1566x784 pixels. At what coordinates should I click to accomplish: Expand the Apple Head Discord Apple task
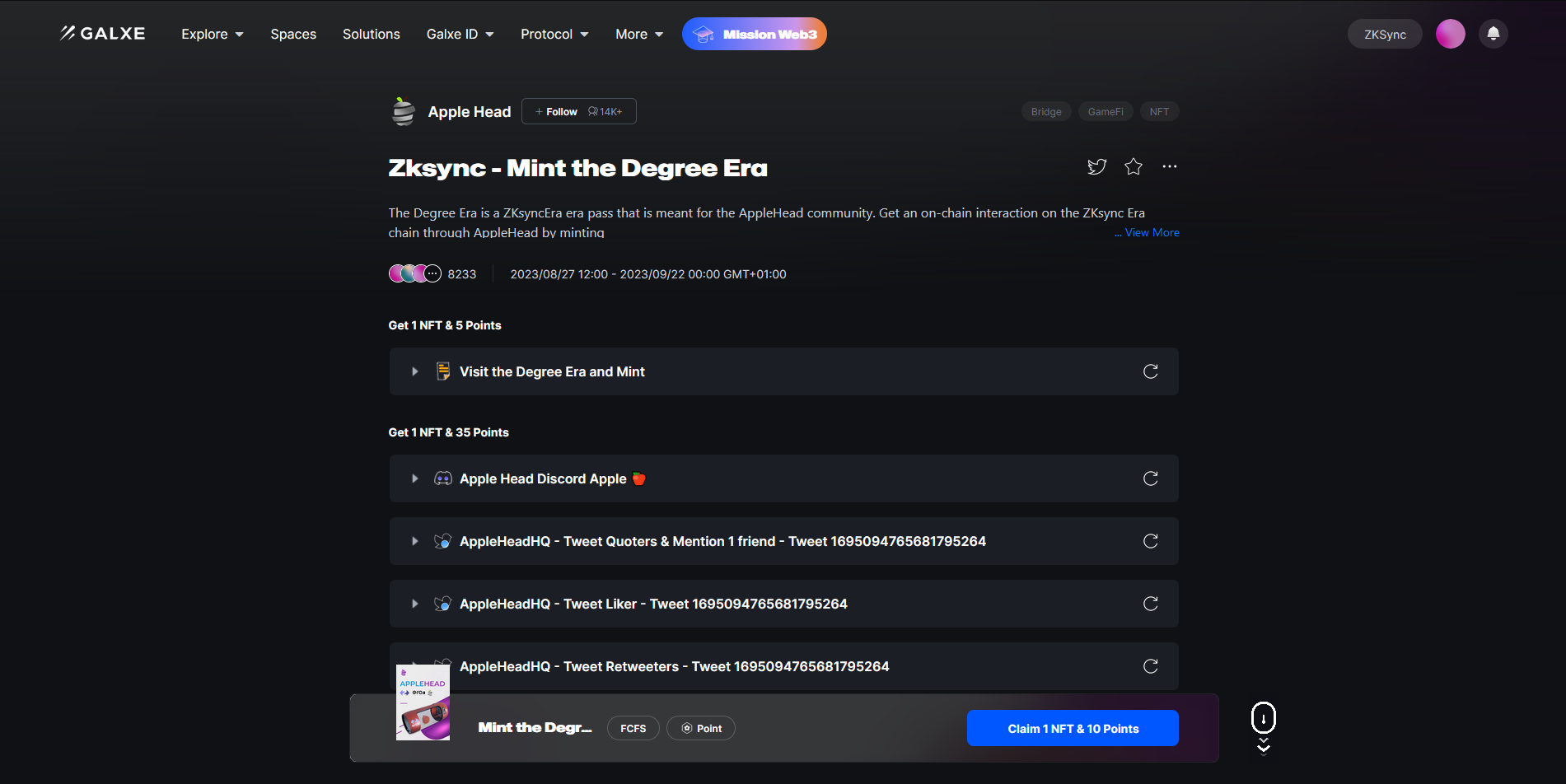pos(414,479)
